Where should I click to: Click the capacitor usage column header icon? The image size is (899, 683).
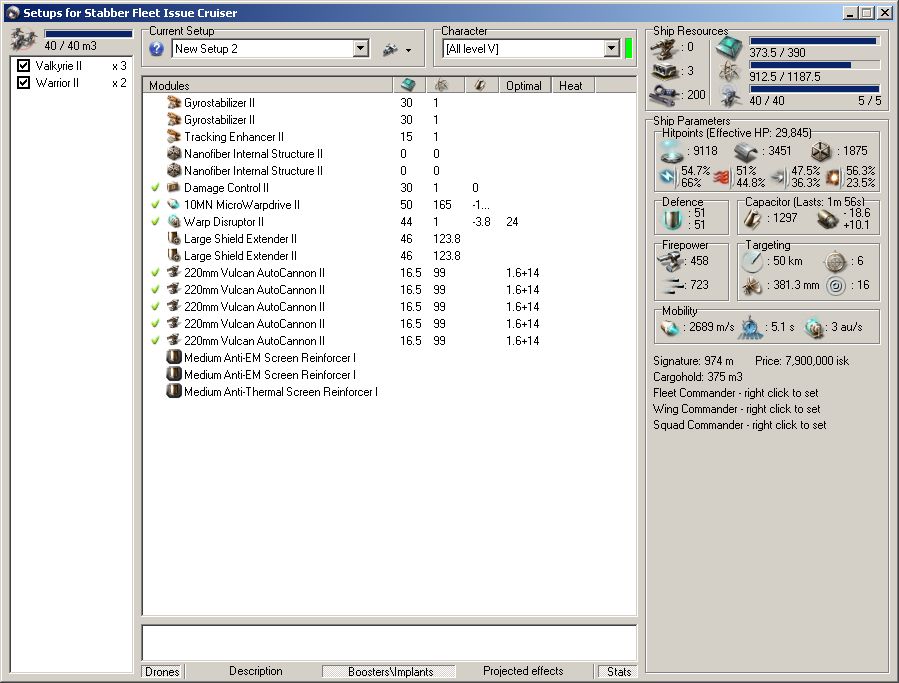(480, 85)
